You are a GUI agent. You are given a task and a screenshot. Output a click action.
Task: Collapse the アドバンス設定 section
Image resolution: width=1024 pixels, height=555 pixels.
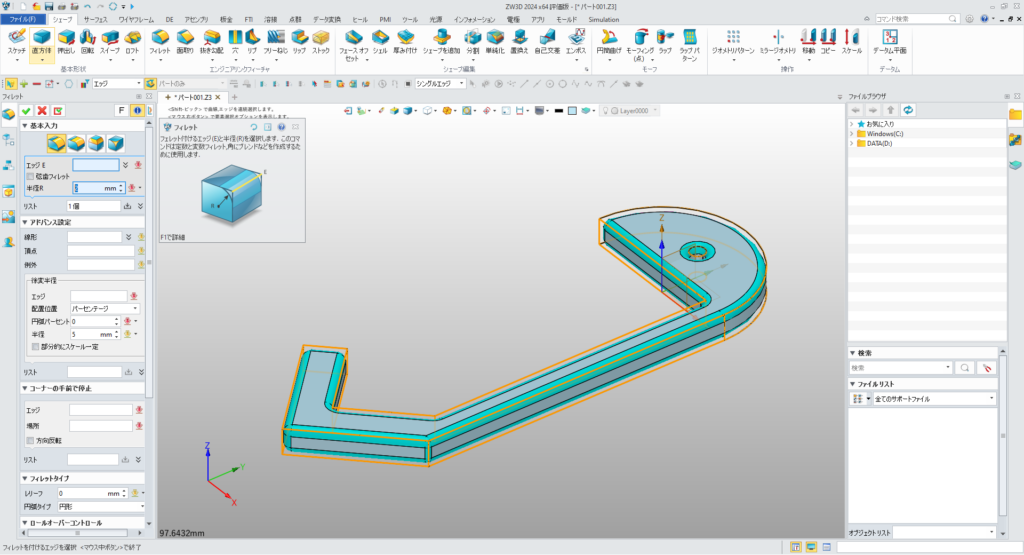(25, 222)
